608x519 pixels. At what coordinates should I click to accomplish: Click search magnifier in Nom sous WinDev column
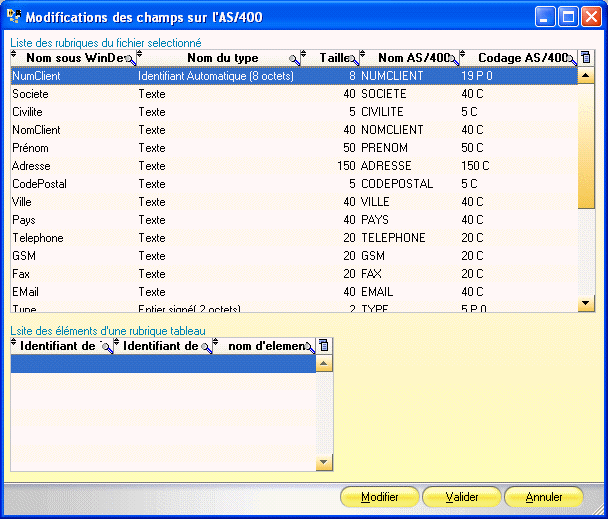pyautogui.click(x=131, y=60)
